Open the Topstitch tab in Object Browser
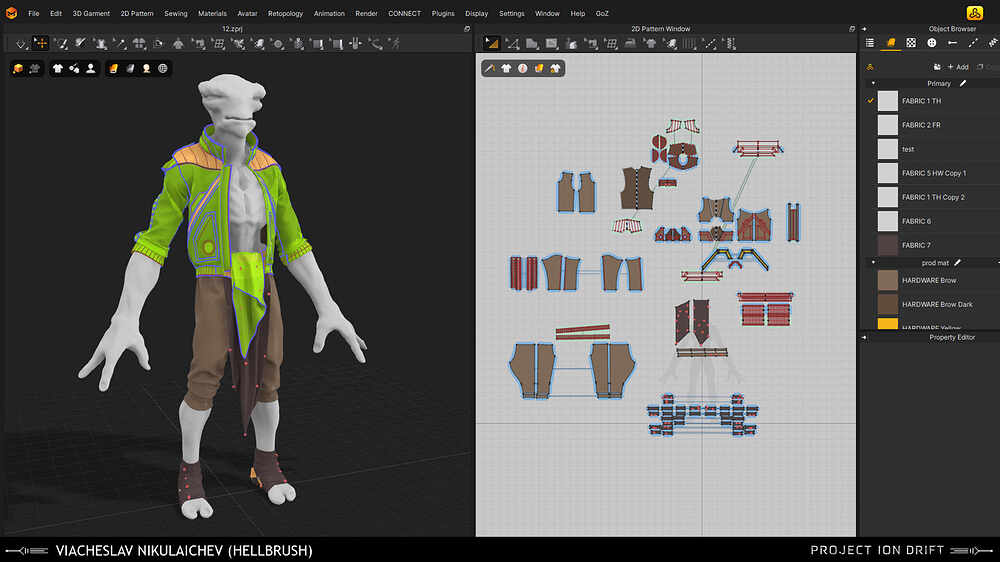 pos(973,43)
